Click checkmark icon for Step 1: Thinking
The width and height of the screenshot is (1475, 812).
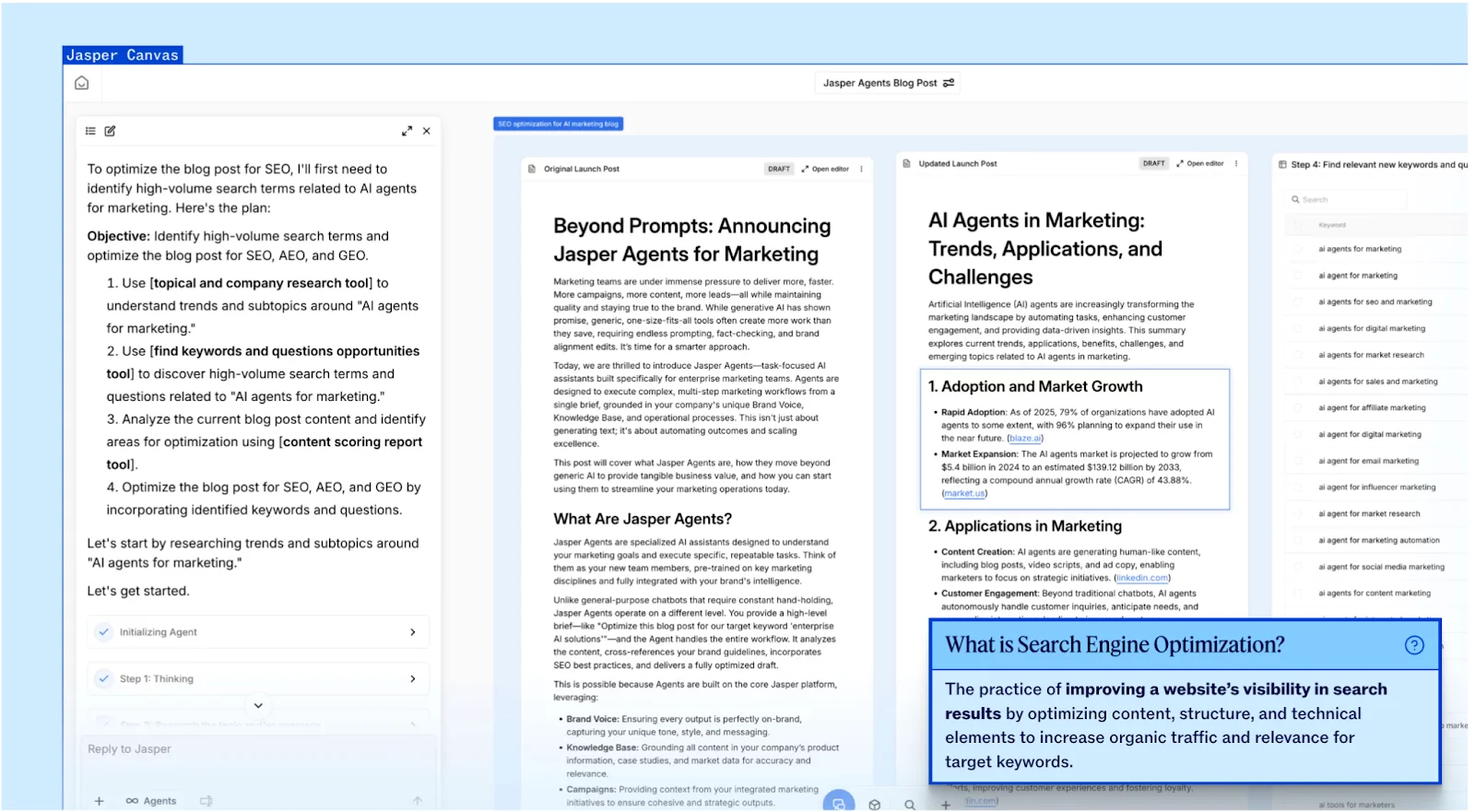click(104, 678)
